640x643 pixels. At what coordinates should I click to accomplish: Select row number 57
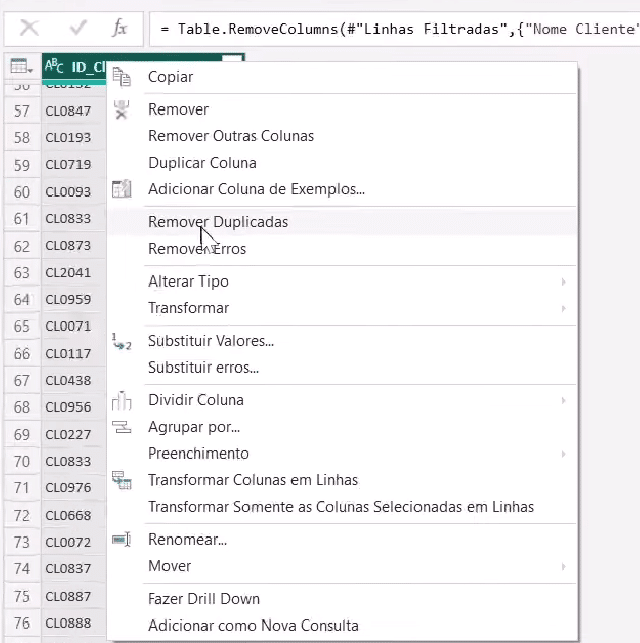[x=22, y=111]
